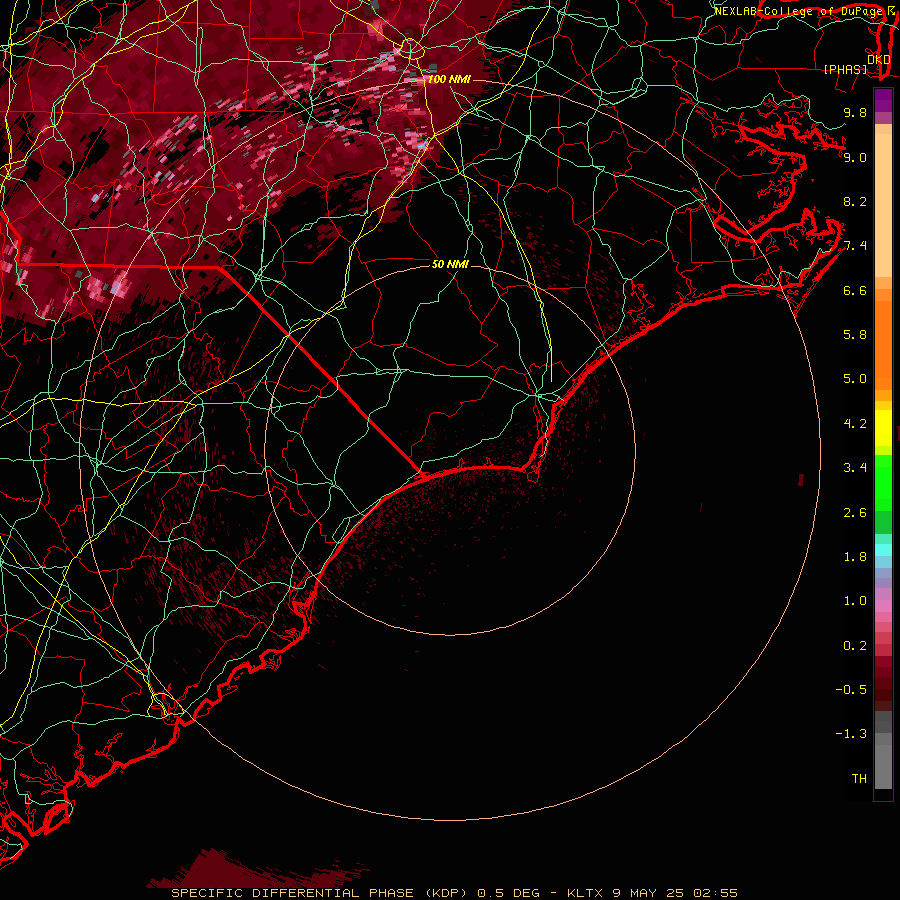Viewport: 900px width, 900px height.
Task: Click the DKD label above the scale
Action: [x=878, y=60]
